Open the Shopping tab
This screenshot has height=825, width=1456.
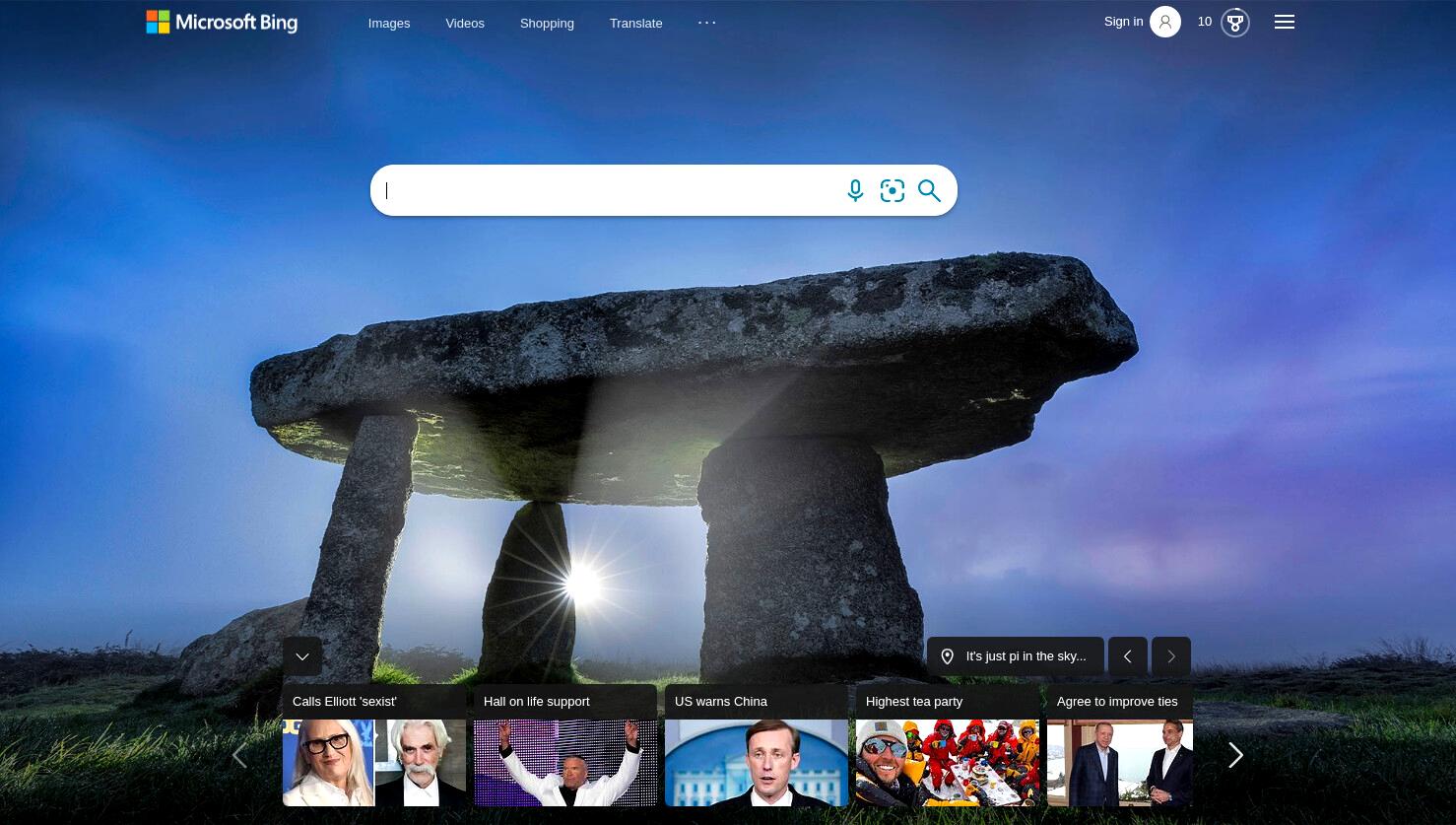coord(547,23)
